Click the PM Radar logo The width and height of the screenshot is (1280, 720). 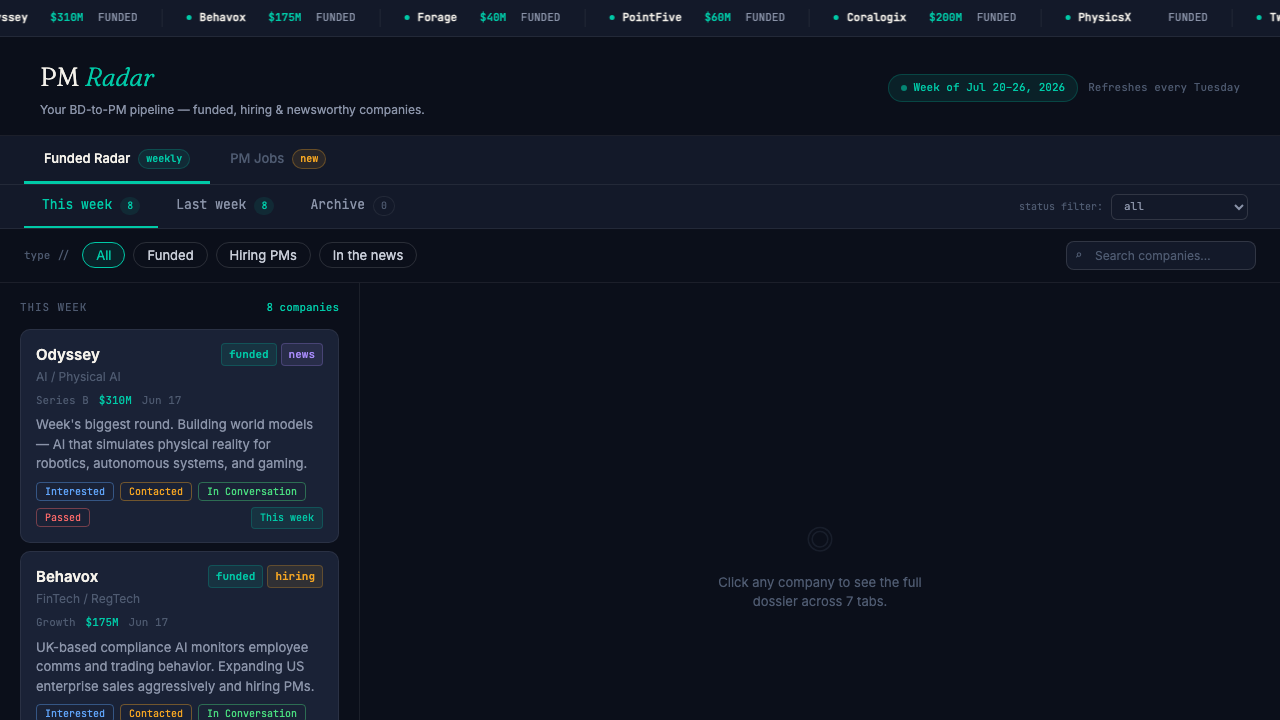97,77
